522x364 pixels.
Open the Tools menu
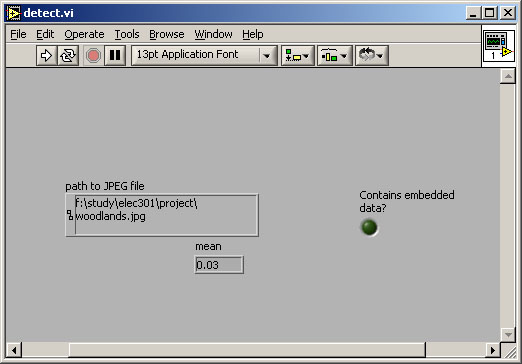127,34
